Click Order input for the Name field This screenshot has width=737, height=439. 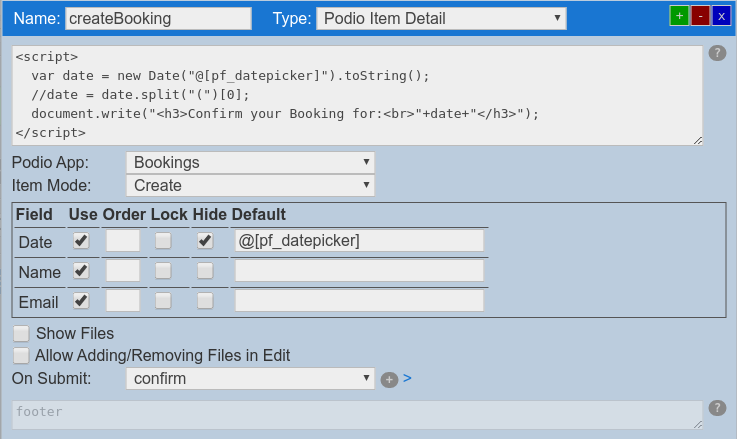click(123, 271)
